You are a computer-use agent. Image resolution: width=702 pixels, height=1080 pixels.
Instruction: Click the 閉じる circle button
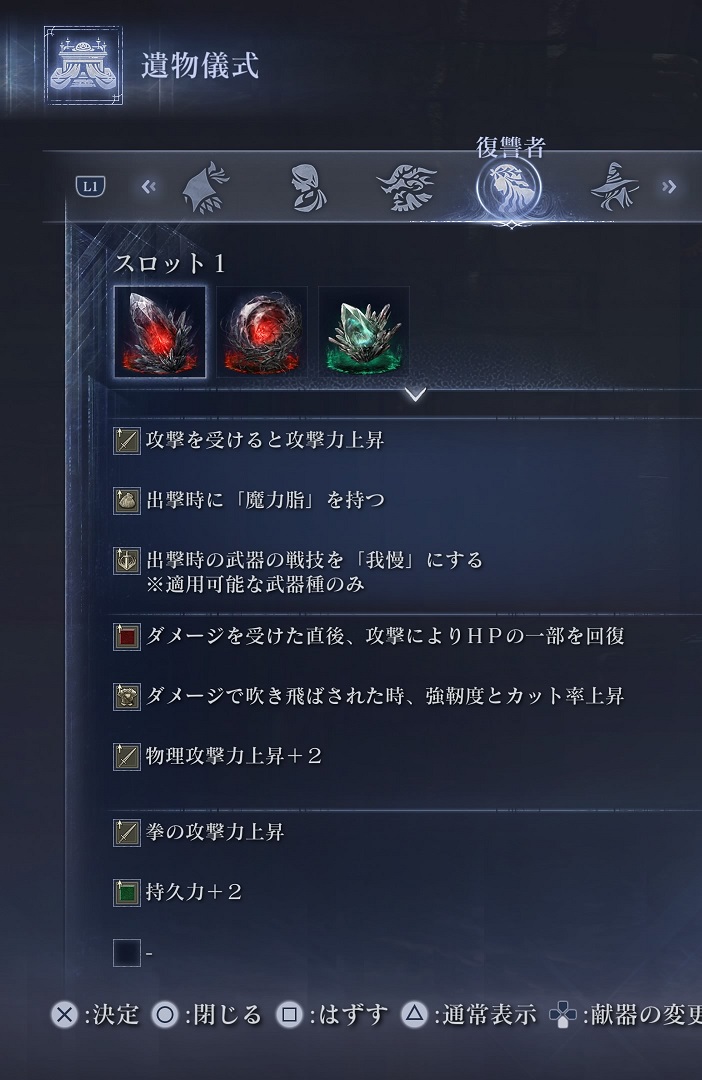click(x=165, y=1015)
